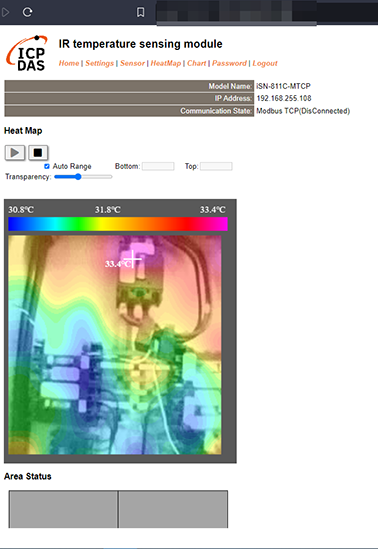
Task: Click the Bottom range input field
Action: coord(158,166)
